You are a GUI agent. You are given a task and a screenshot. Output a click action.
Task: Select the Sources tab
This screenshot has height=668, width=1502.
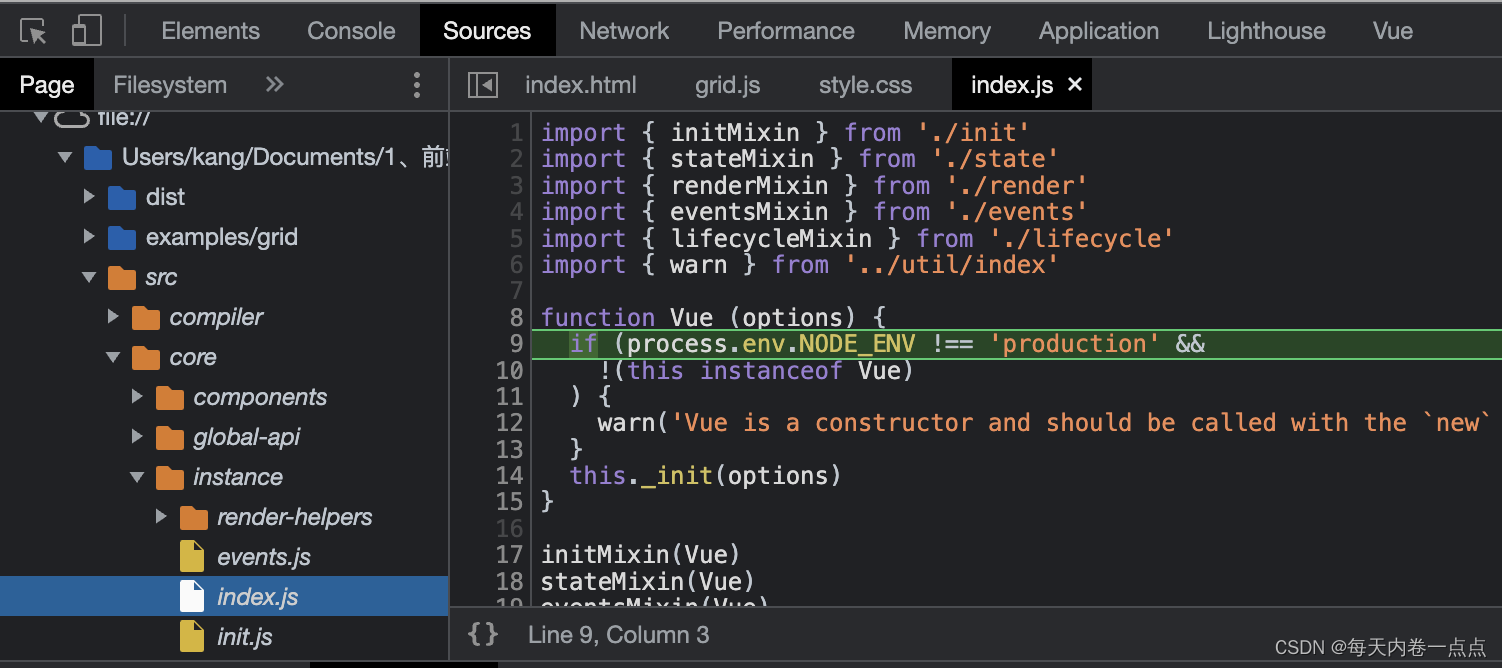(x=487, y=31)
